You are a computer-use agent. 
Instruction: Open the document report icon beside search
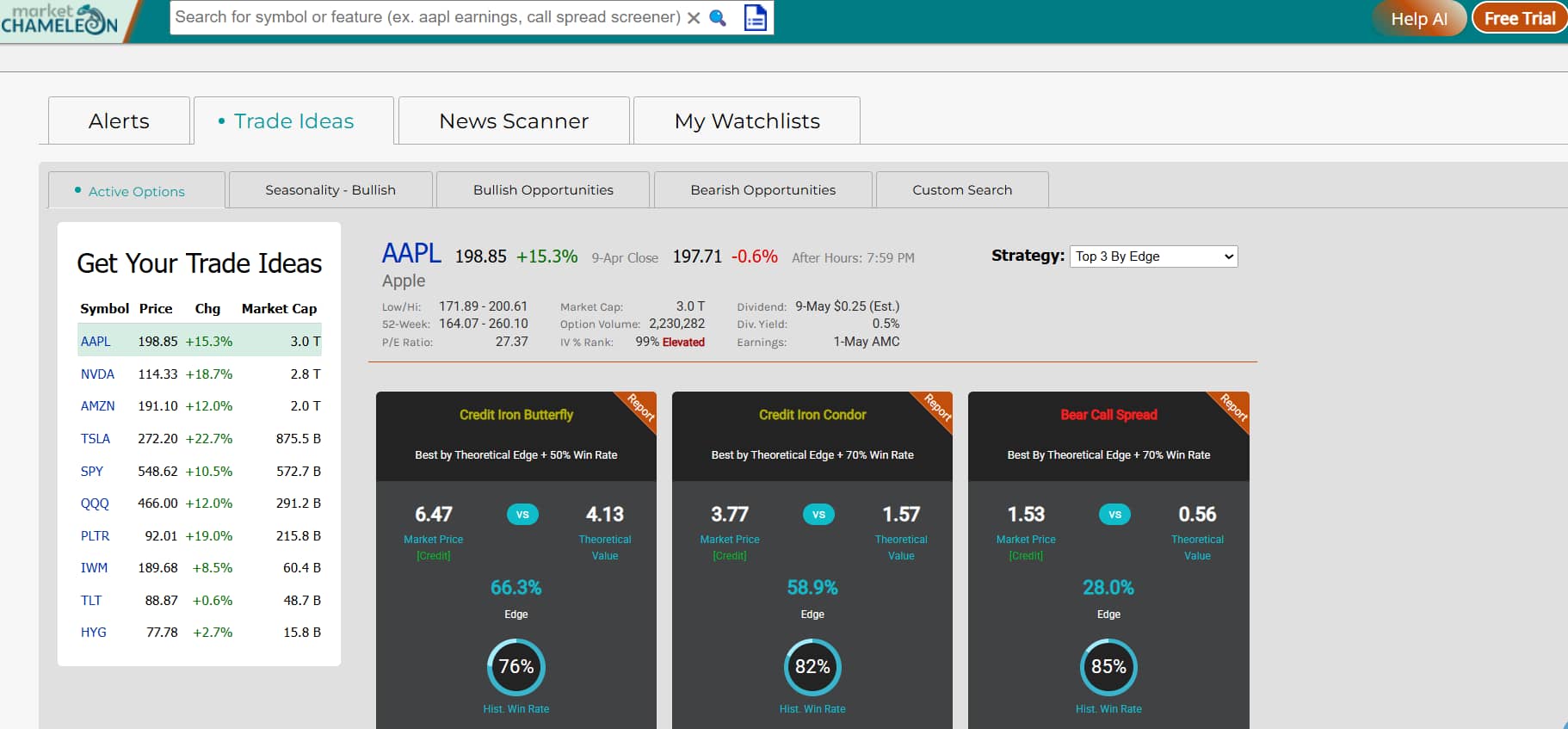(x=755, y=17)
